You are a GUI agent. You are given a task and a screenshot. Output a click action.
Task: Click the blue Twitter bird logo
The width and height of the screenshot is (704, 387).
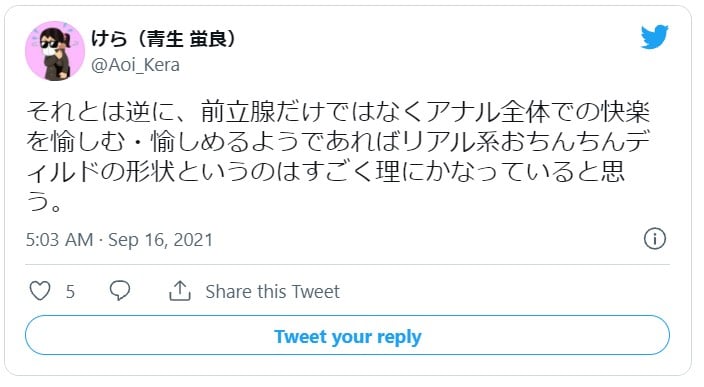point(654,37)
